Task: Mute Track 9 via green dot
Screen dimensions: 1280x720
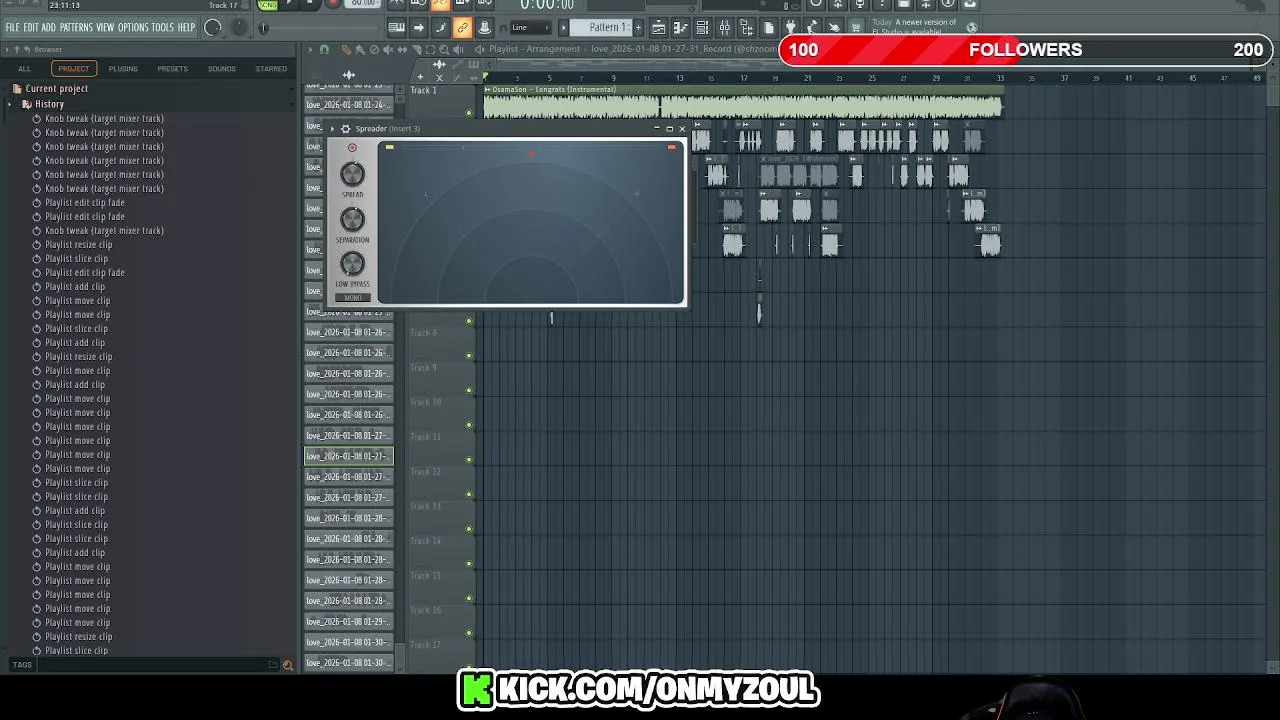Action: coord(469,390)
